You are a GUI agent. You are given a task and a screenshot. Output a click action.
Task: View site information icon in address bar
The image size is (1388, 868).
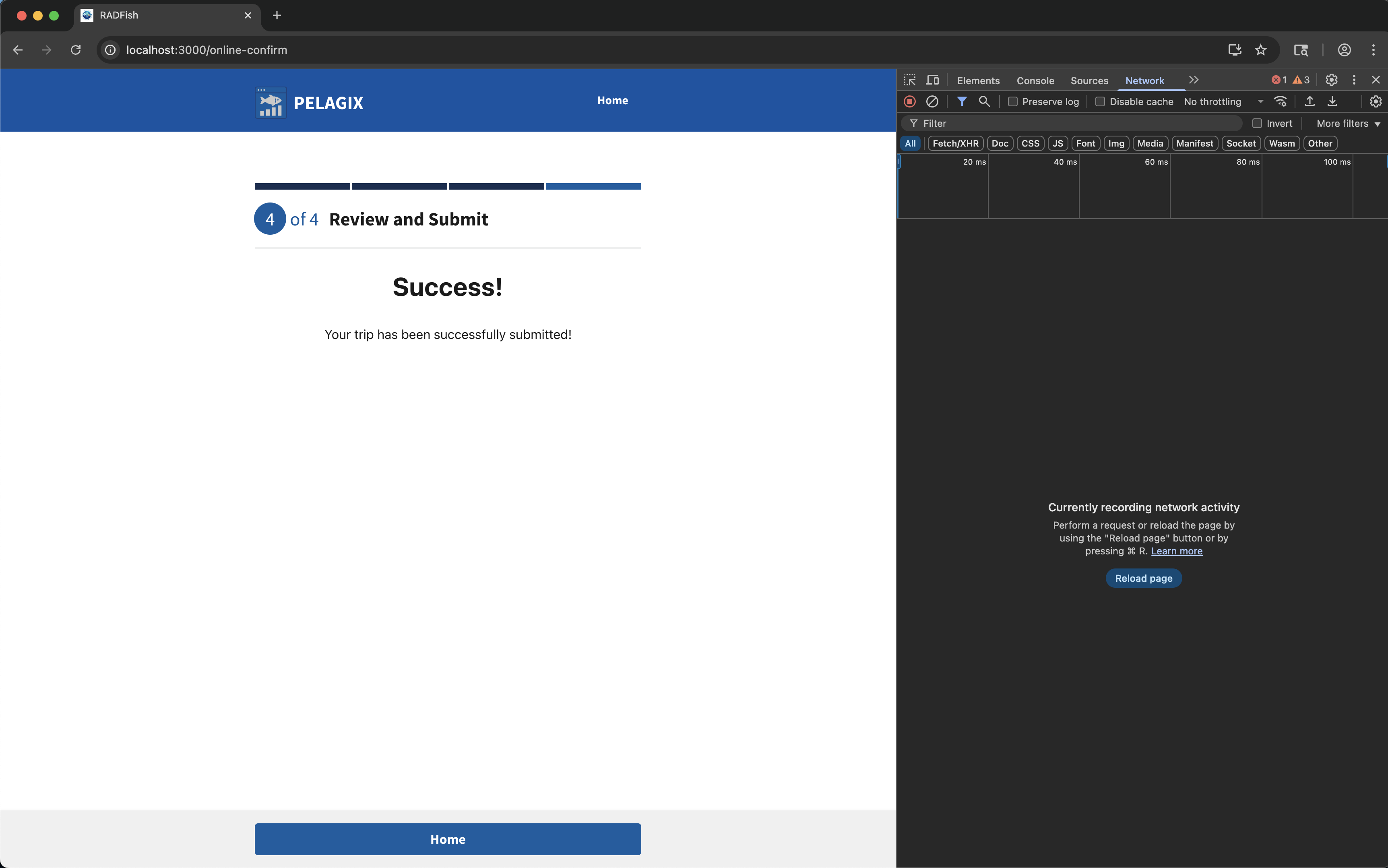[110, 50]
